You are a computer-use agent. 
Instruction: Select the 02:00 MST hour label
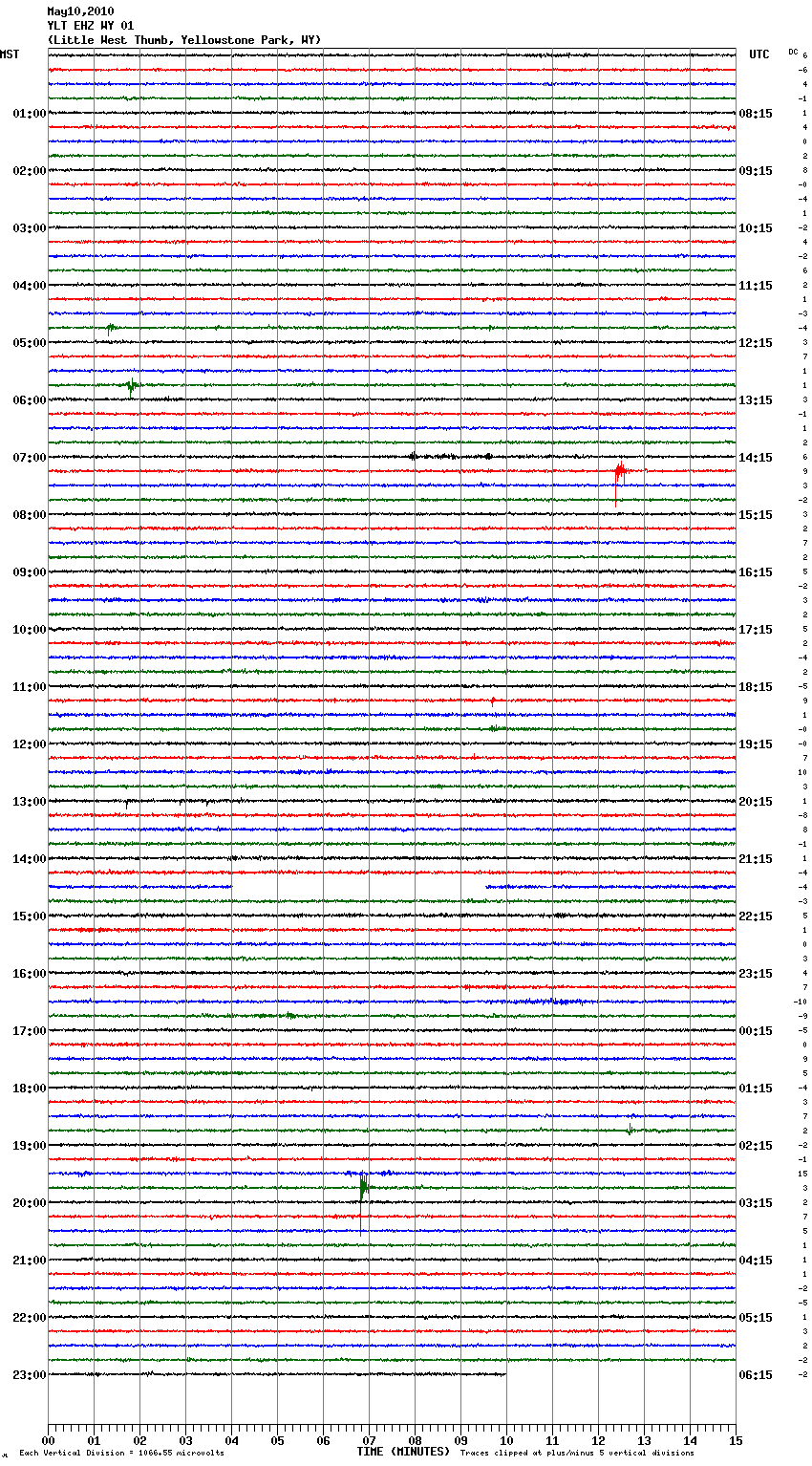click(30, 171)
